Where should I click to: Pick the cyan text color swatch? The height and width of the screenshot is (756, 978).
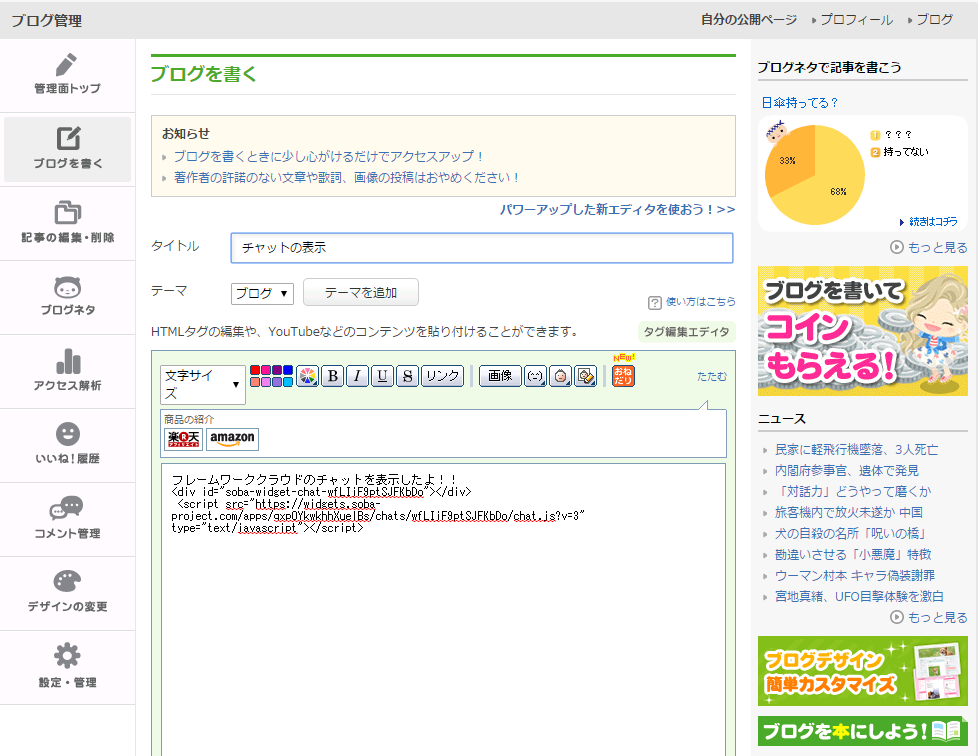point(288,381)
